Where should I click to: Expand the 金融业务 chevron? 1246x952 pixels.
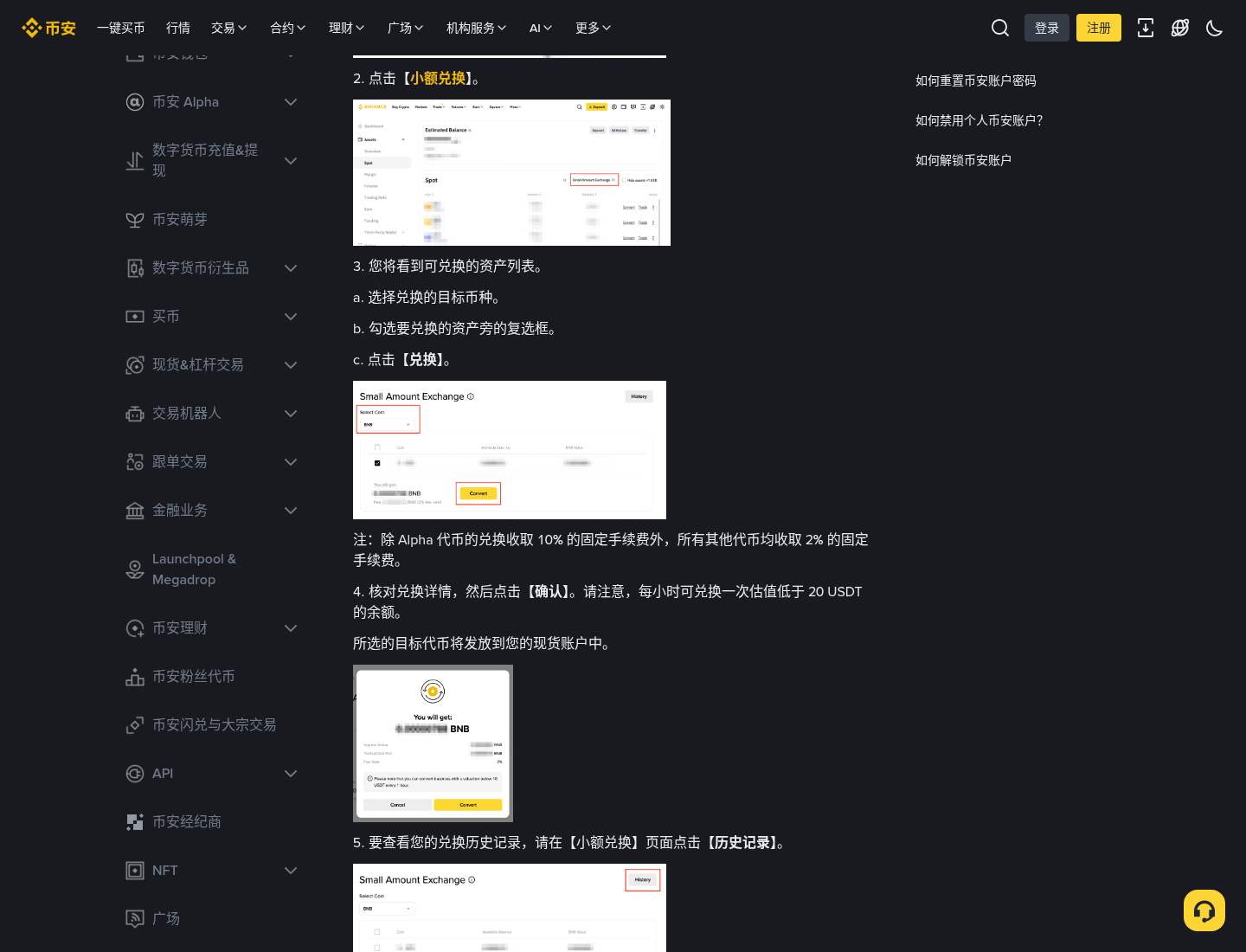click(291, 511)
